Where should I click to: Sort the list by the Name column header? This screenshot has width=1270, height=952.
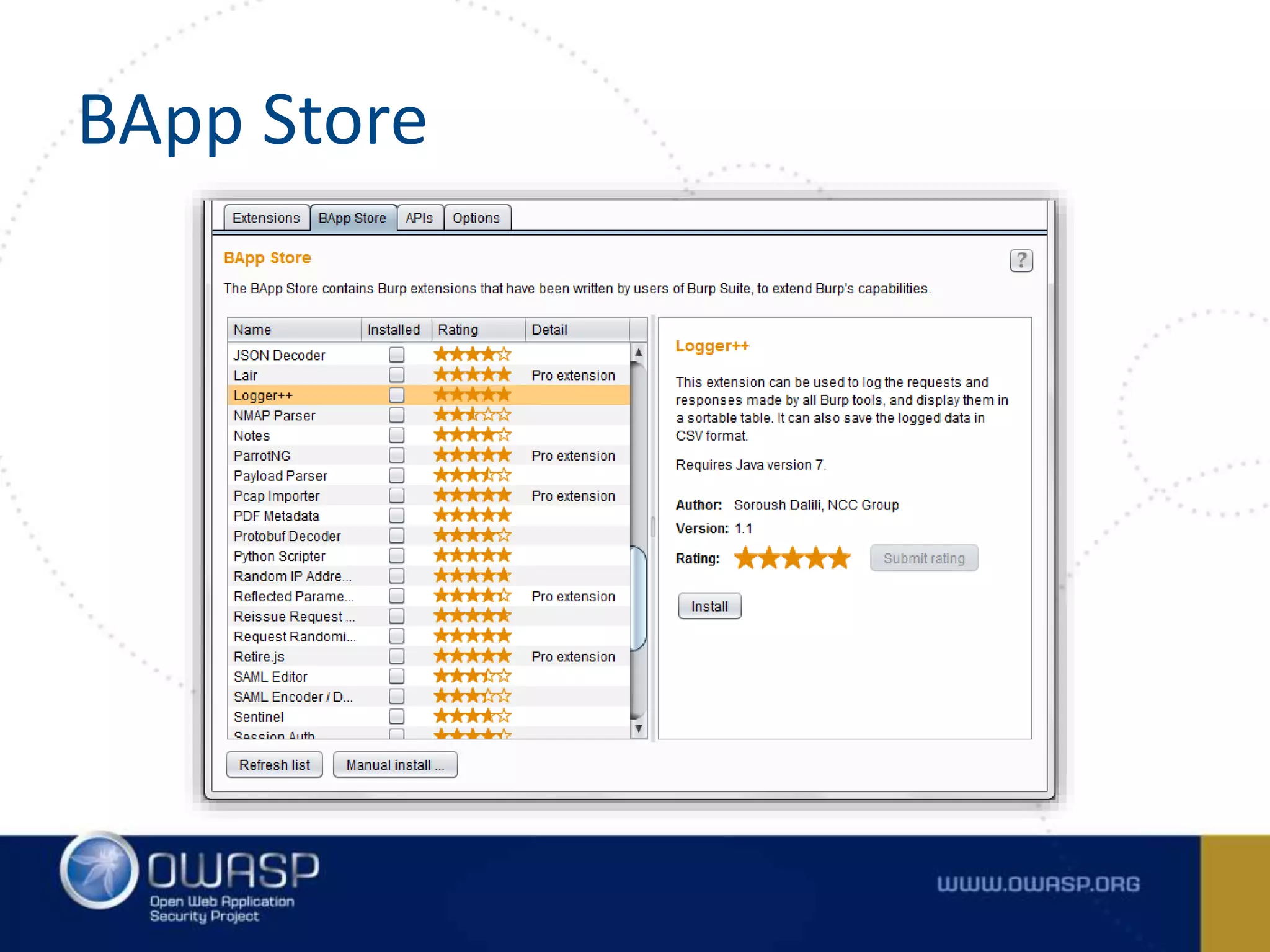click(295, 330)
